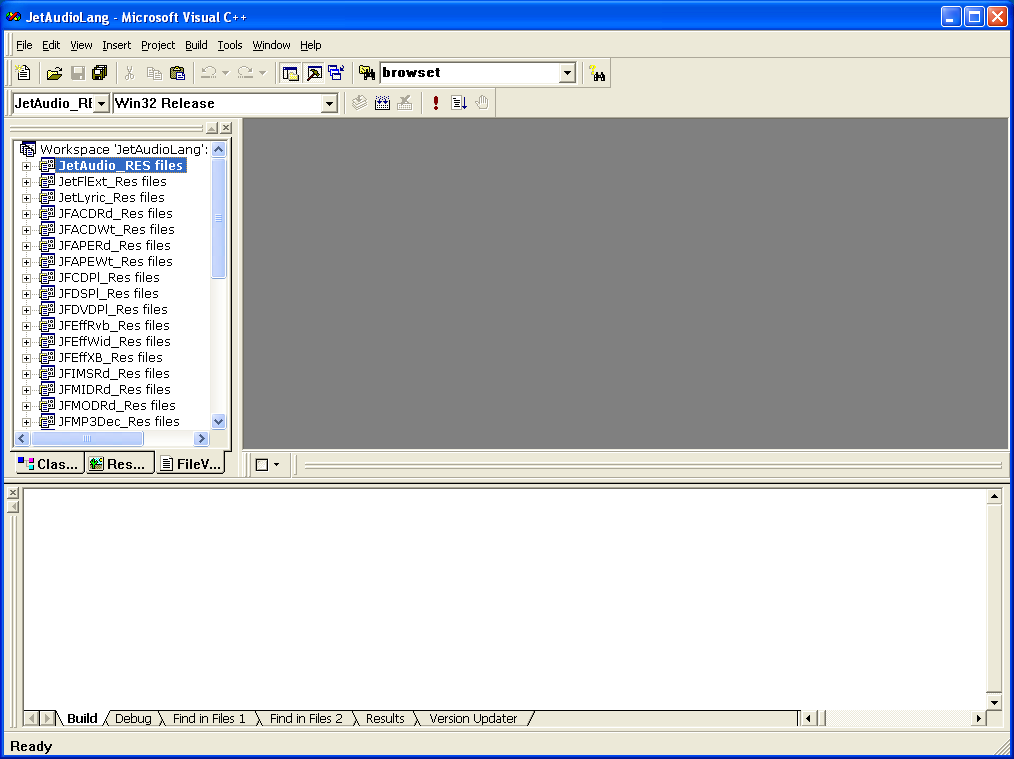Open the Window List icon
This screenshot has width=1014, height=759.
tap(336, 73)
